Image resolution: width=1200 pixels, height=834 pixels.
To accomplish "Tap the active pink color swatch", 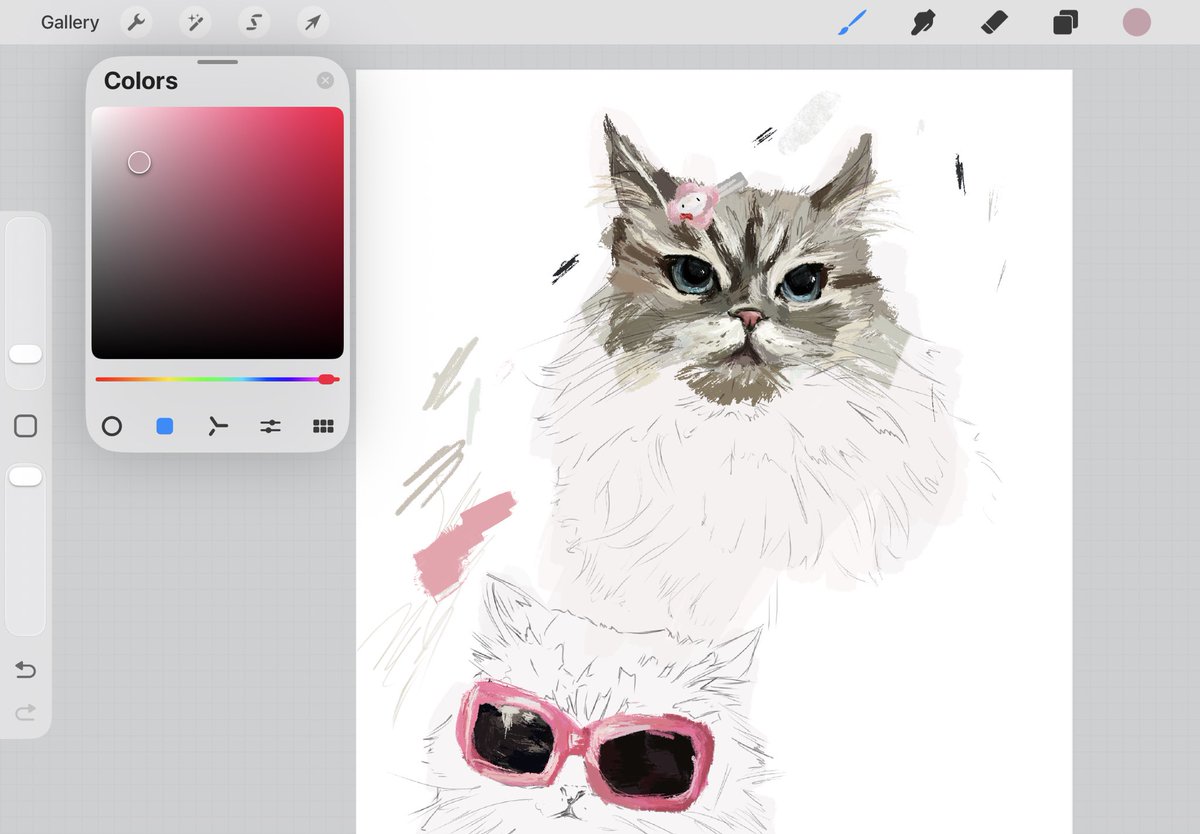I will (x=1137, y=22).
